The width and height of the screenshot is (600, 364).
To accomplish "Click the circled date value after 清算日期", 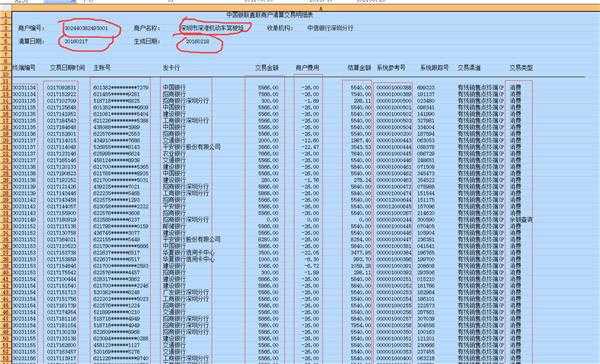I will point(76,41).
